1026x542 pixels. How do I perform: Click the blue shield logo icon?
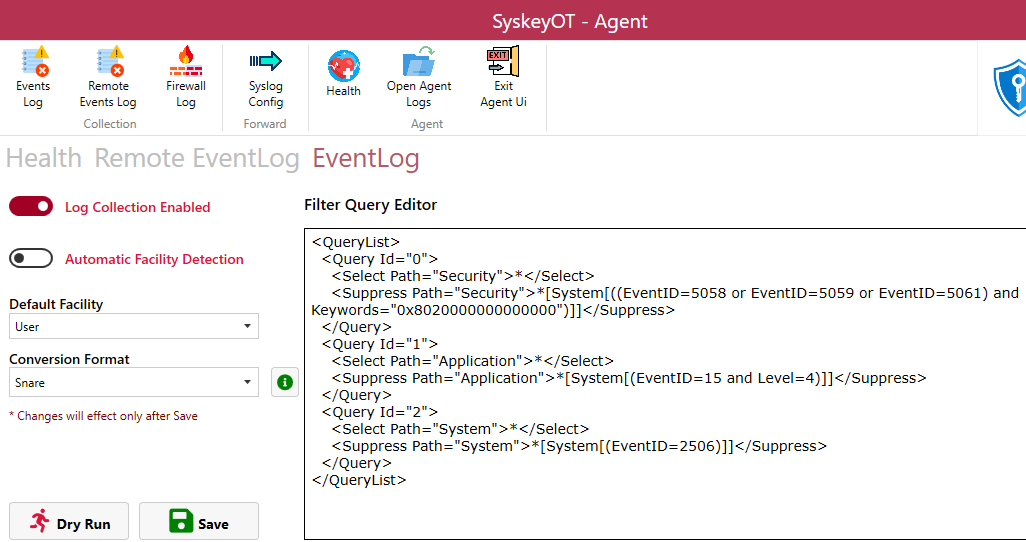click(1008, 89)
